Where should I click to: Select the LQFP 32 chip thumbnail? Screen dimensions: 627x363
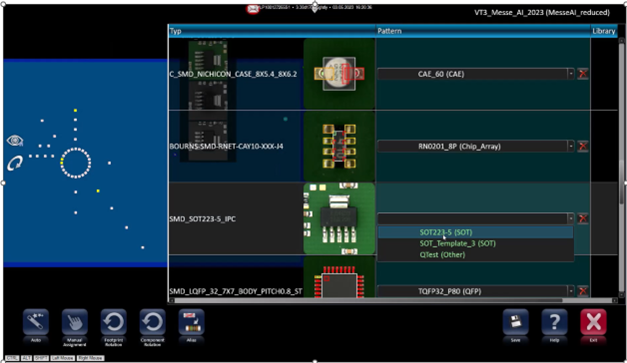coord(339,277)
